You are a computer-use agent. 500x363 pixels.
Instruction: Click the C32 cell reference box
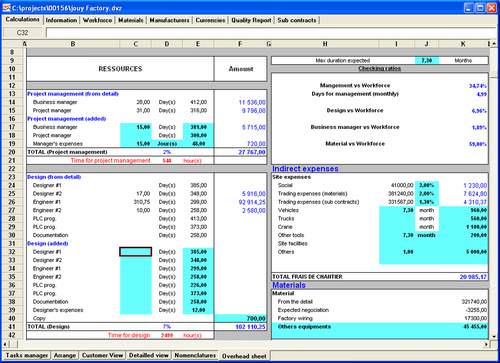tap(23, 33)
